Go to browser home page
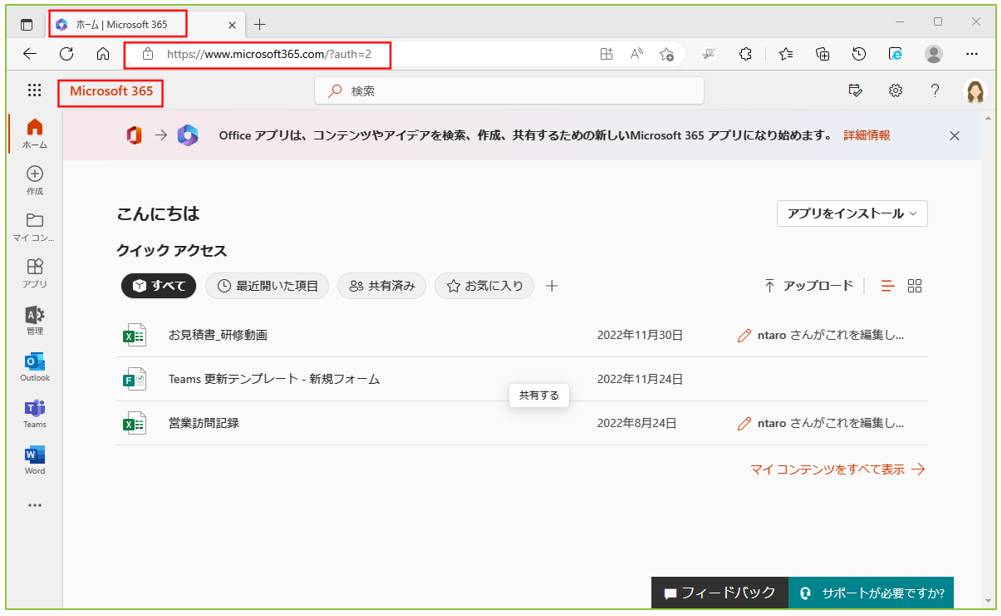The width and height of the screenshot is (1001, 616). 103,54
